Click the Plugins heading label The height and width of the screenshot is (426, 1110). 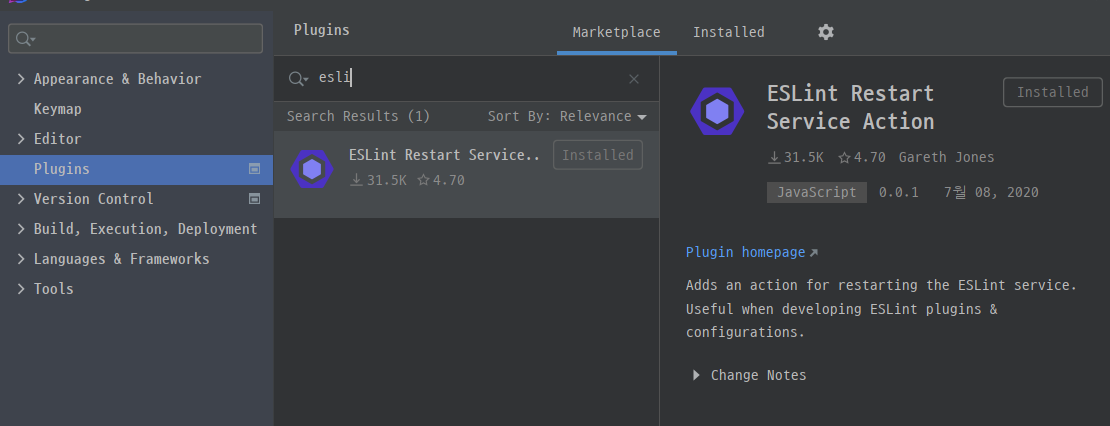[x=321, y=30]
